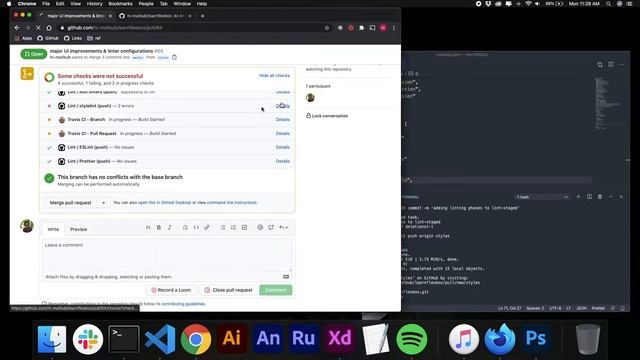Switch to the second Chrome tab
This screenshot has width=640, height=360.
click(x=155, y=16)
